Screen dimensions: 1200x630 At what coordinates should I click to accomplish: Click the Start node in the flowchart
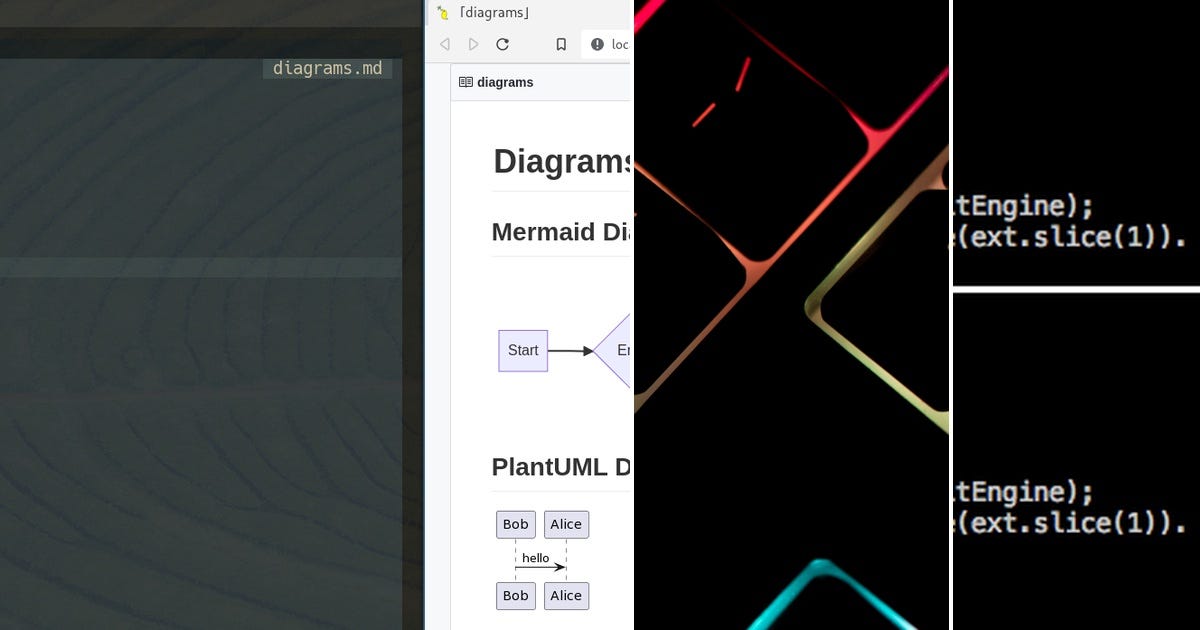coord(522,350)
